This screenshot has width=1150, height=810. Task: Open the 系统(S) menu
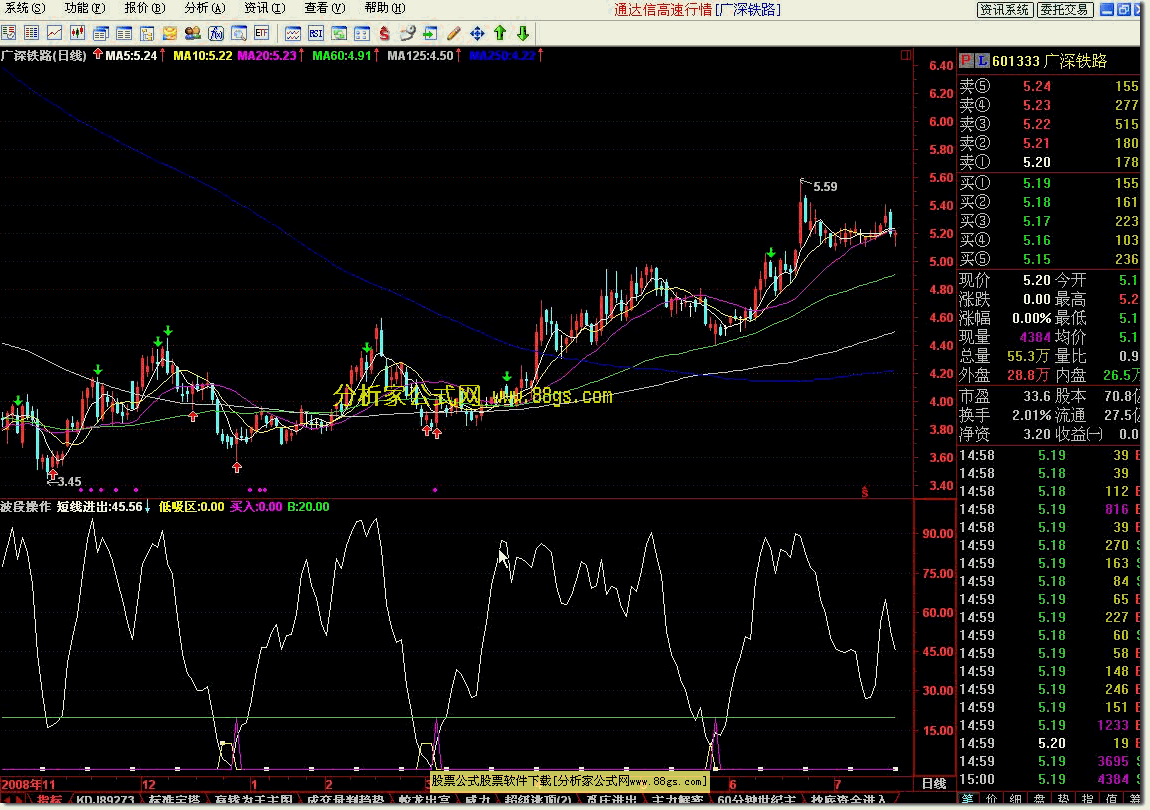24,8
